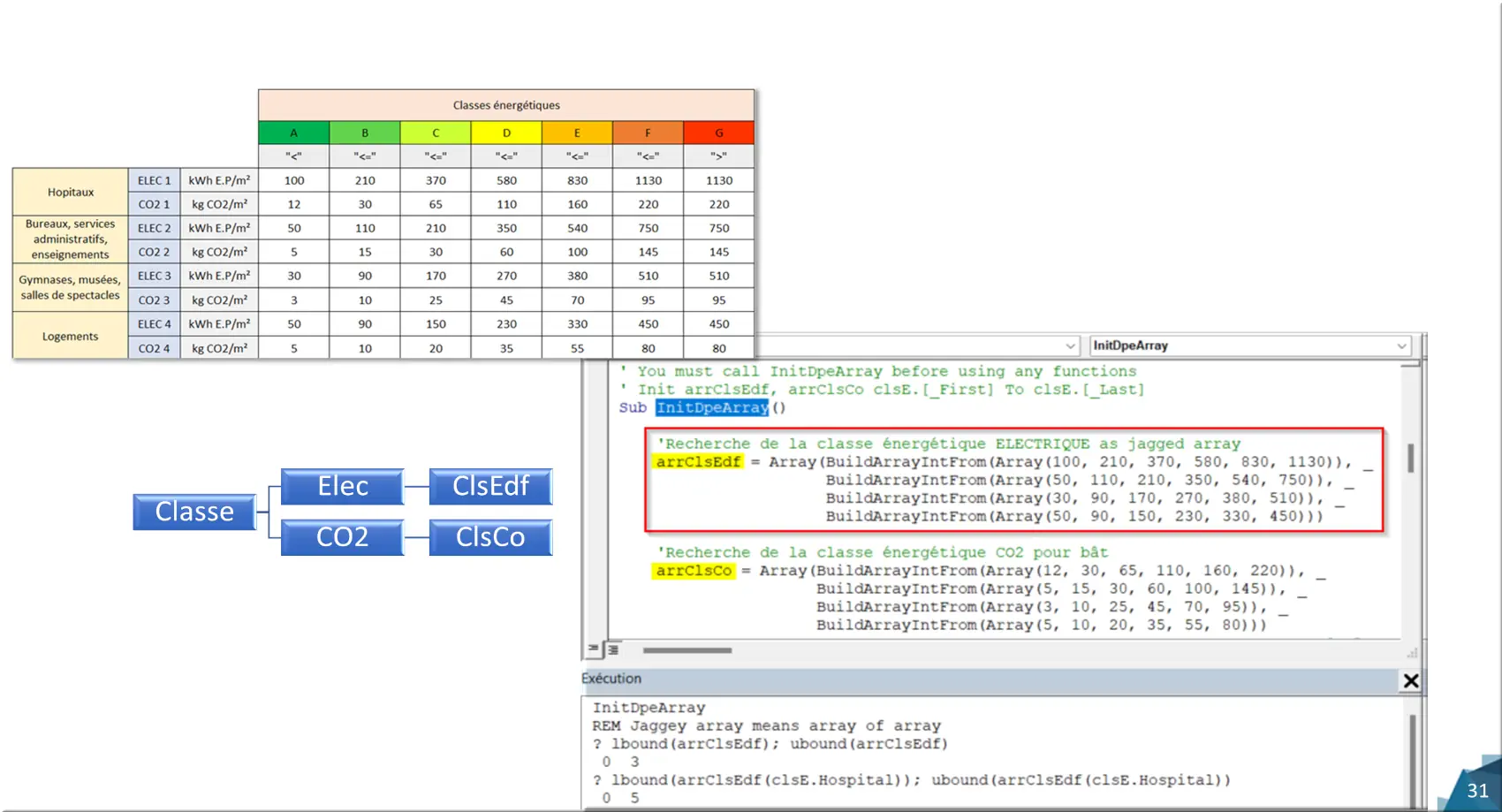Switch to Full Module View icon
Screen dimensions: 1502x812
click(x=612, y=649)
